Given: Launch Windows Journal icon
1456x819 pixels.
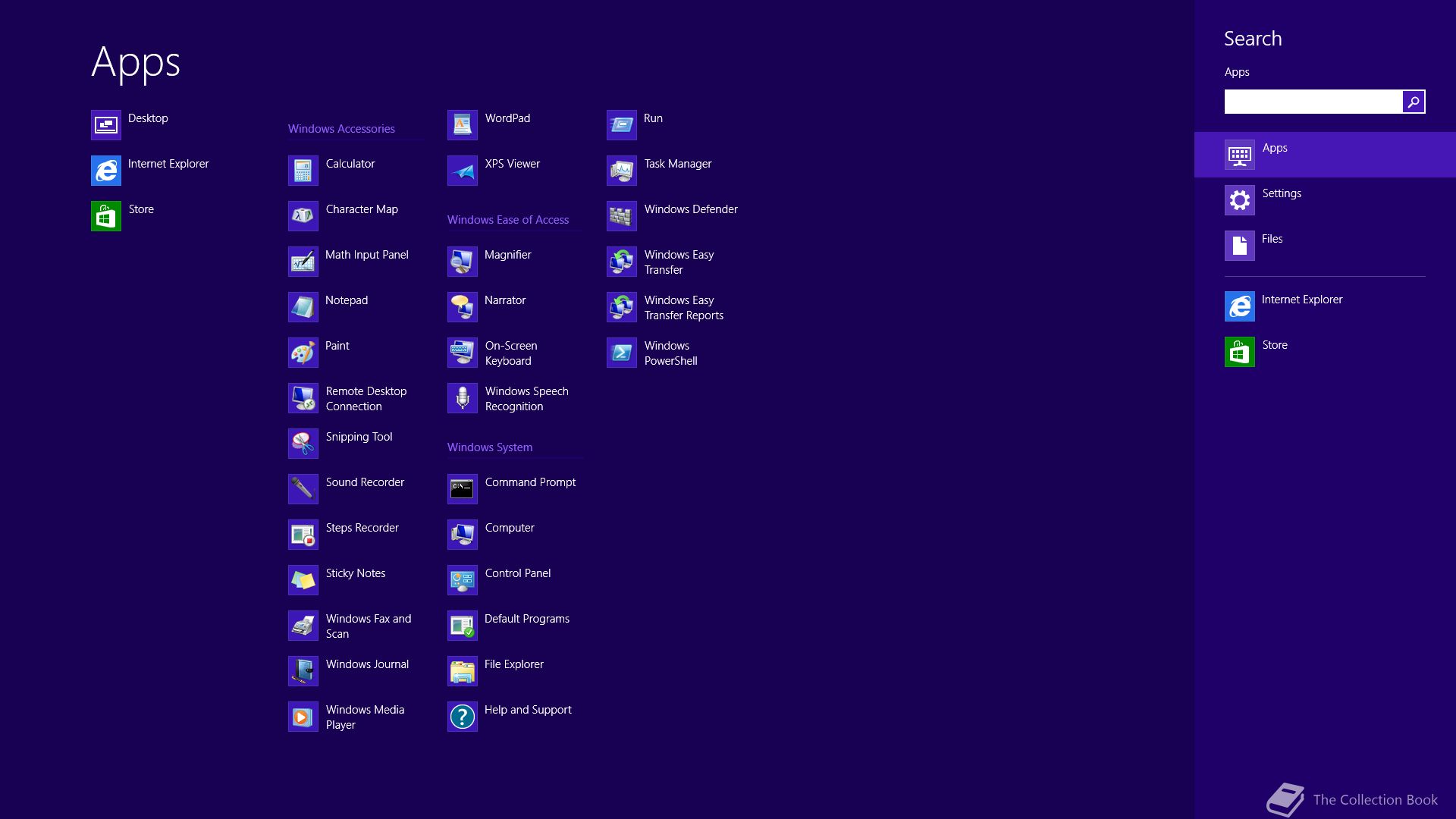Looking at the screenshot, I should pos(303,671).
